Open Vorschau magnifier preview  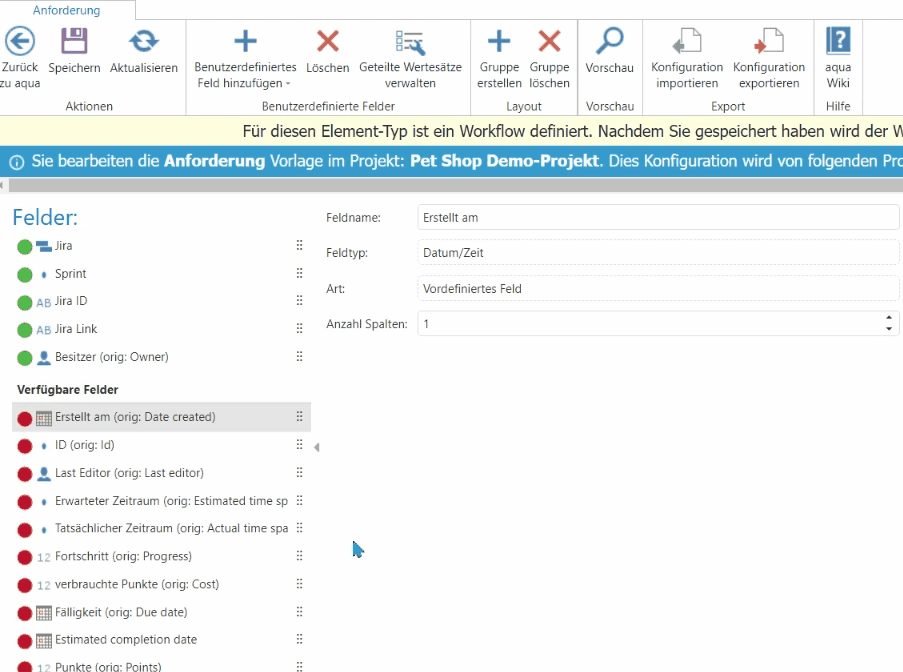(609, 41)
